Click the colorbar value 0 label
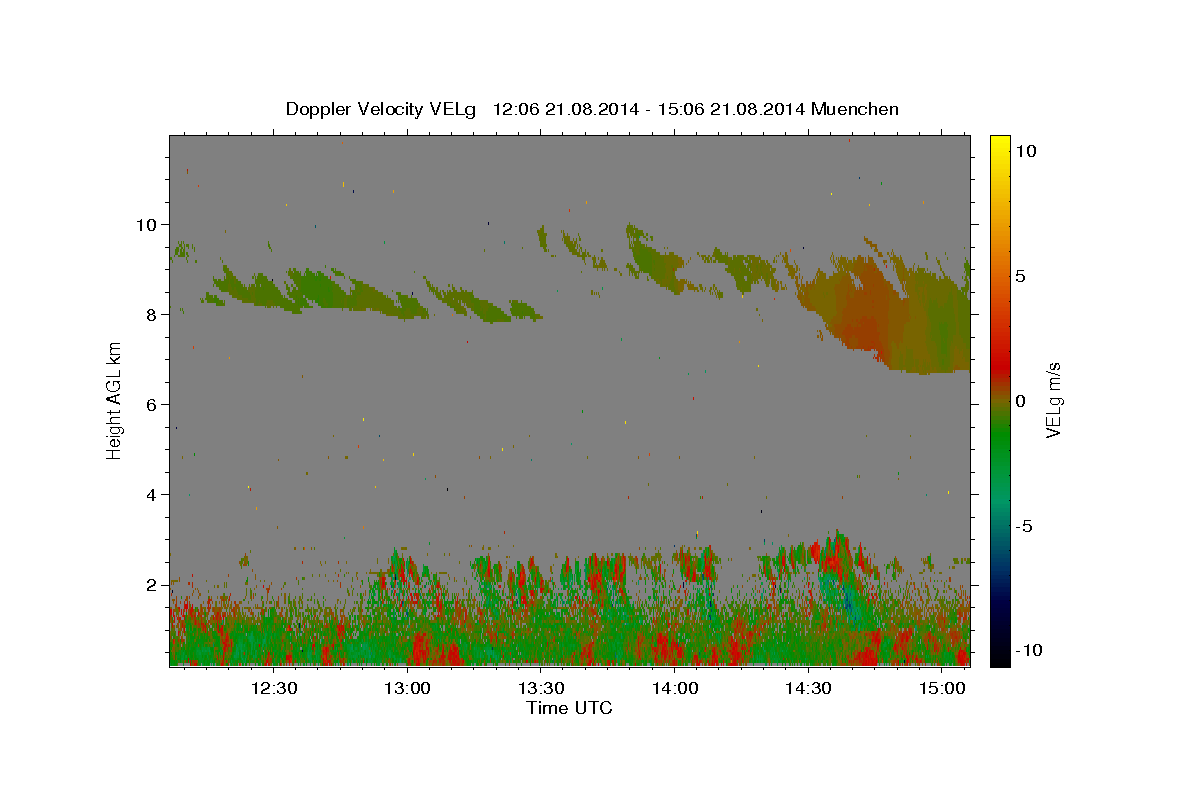 pyautogui.click(x=1020, y=401)
